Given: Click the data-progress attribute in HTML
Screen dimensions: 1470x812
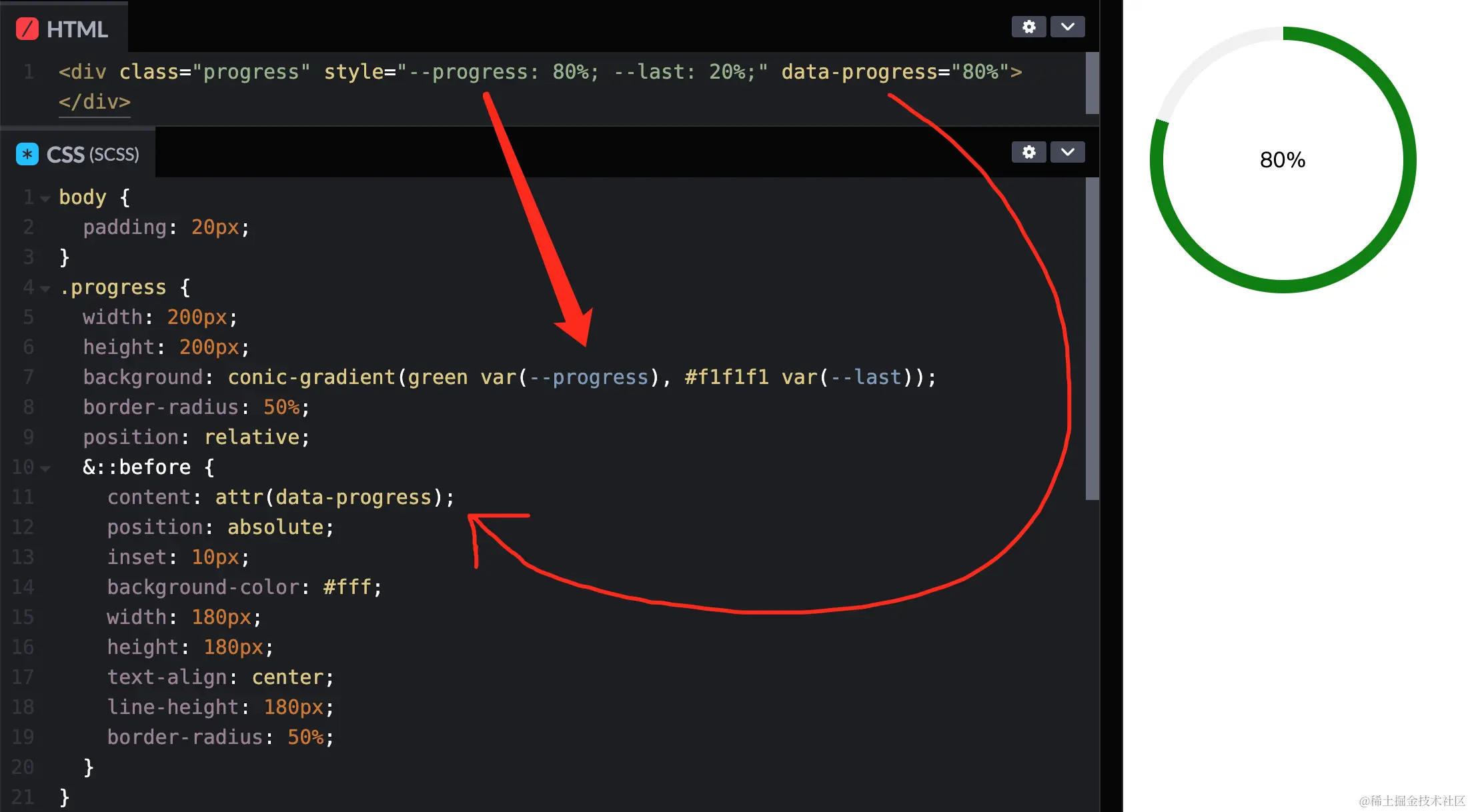Looking at the screenshot, I should (x=859, y=72).
